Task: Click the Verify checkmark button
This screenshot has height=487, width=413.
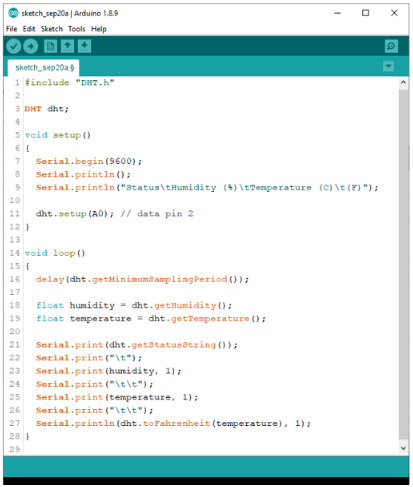Action: [14, 46]
